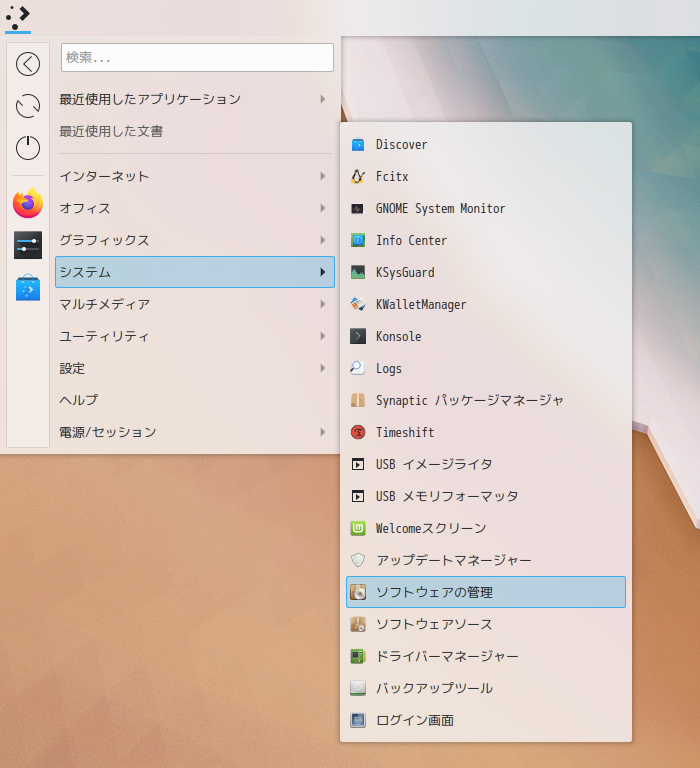Open 設定 category label
The height and width of the screenshot is (768, 700).
pos(72,368)
